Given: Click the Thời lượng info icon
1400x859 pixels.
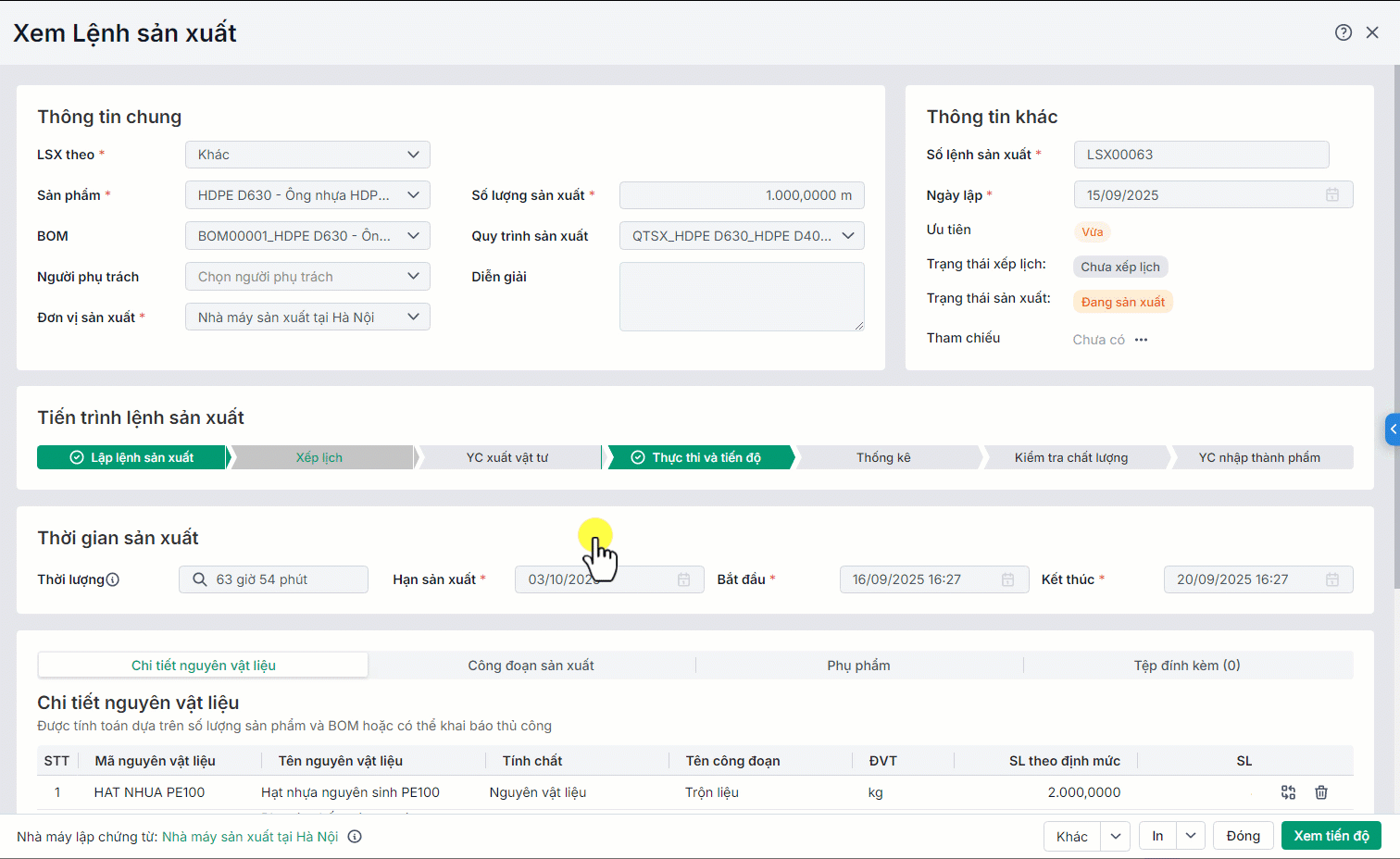Looking at the screenshot, I should click(x=113, y=580).
